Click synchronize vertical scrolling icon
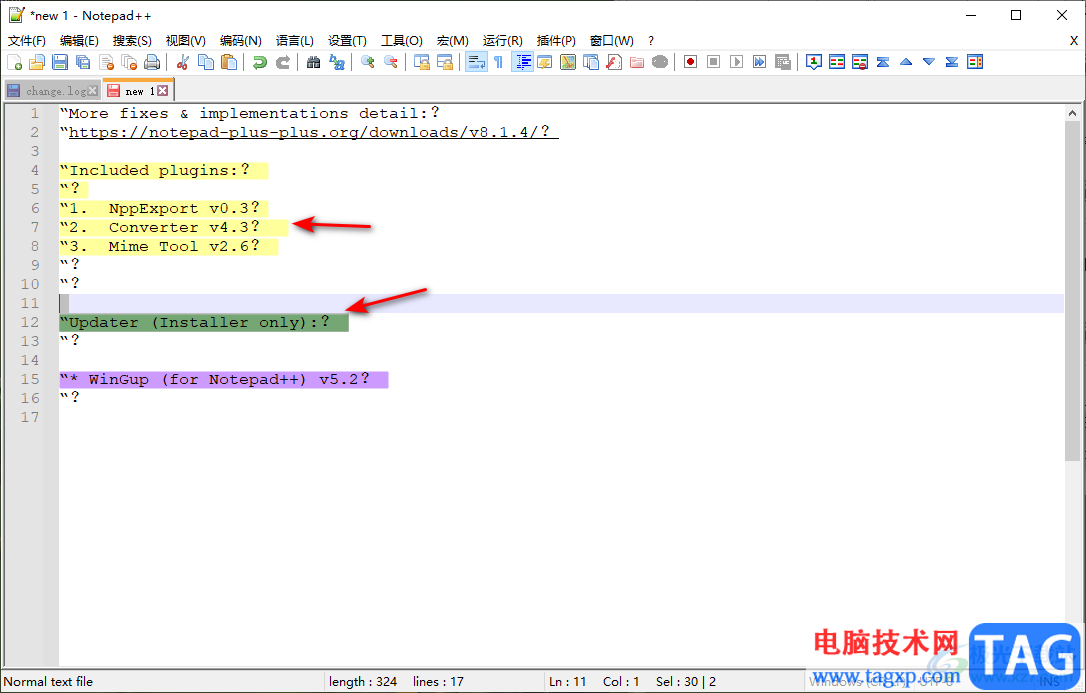This screenshot has height=693, width=1086. pyautogui.click(x=422, y=62)
